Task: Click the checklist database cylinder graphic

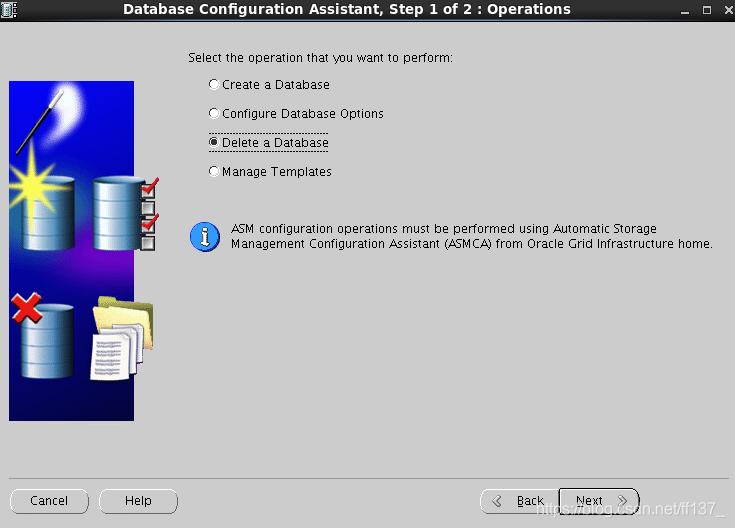Action: (126, 213)
